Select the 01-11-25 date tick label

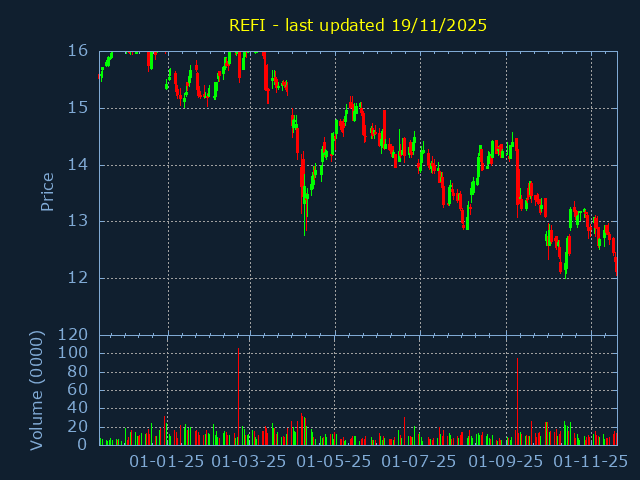[591, 462]
